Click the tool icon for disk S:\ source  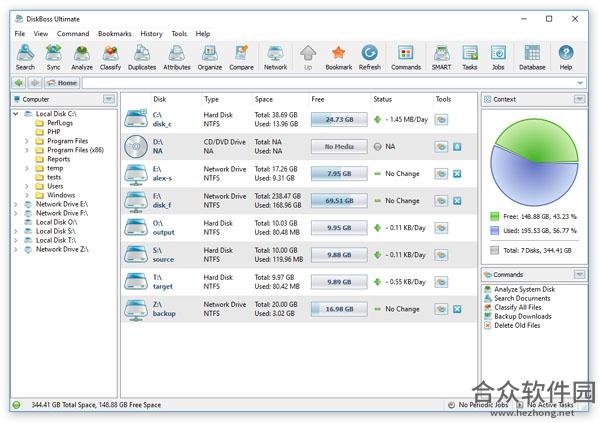tap(441, 255)
